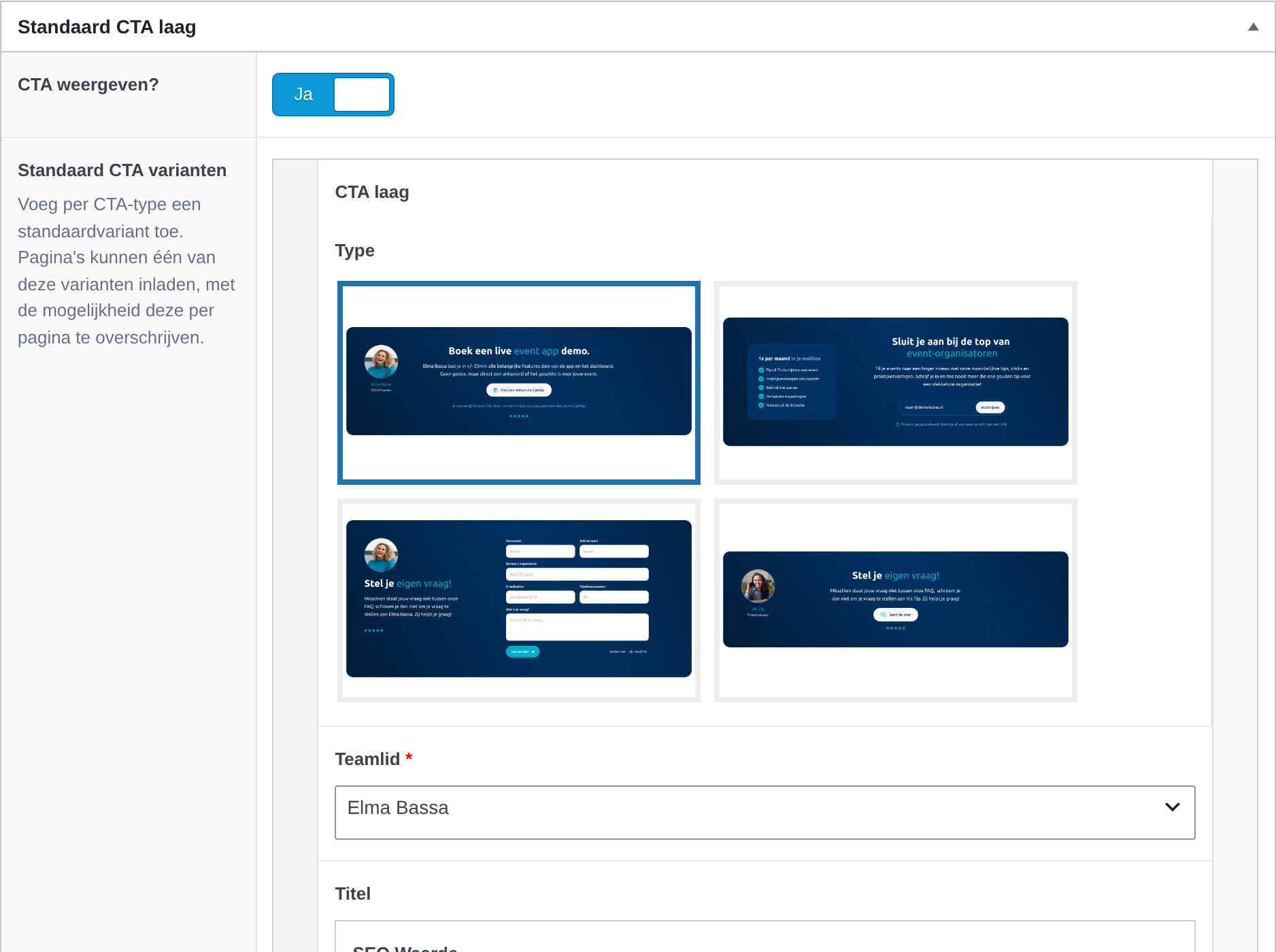Click 'Verzenden' button in contact form thumbnail
1276x952 pixels.
[522, 651]
